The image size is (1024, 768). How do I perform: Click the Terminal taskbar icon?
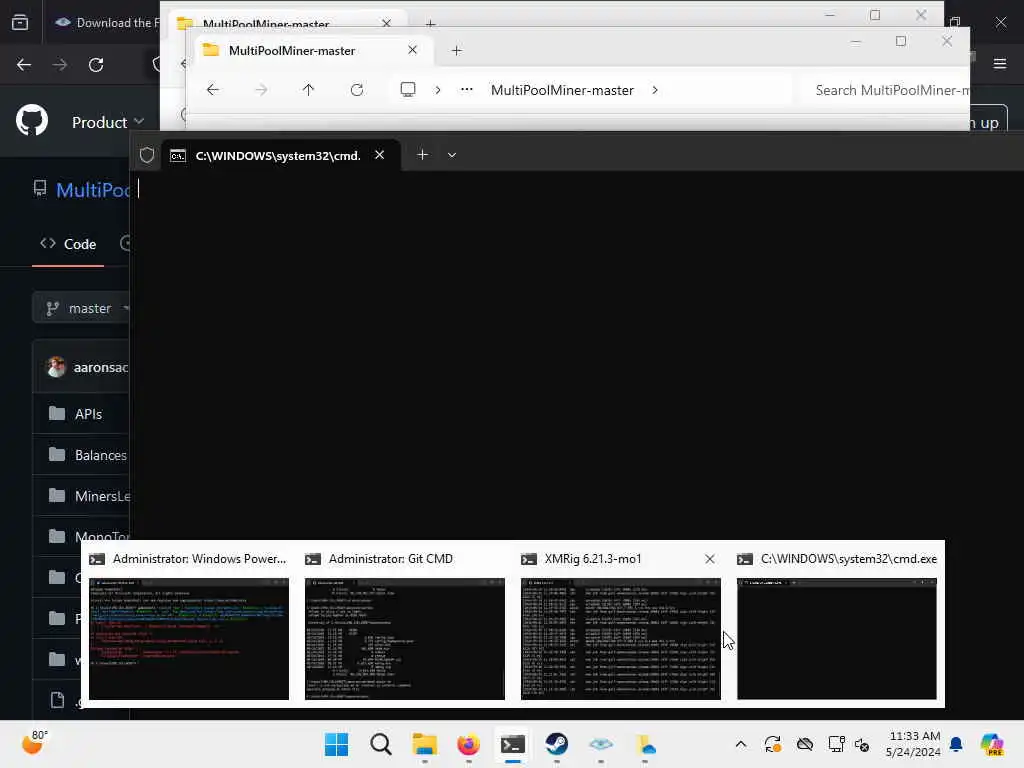[513, 744]
